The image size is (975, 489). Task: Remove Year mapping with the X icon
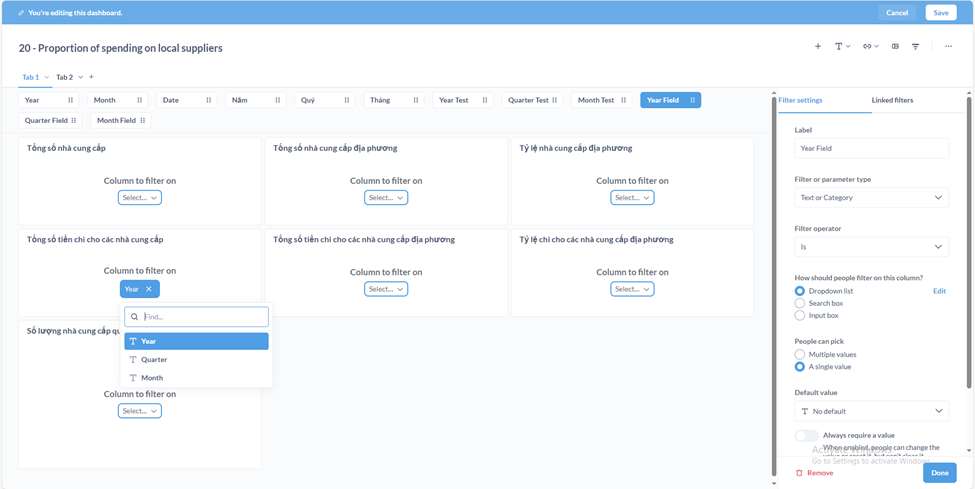pos(149,289)
